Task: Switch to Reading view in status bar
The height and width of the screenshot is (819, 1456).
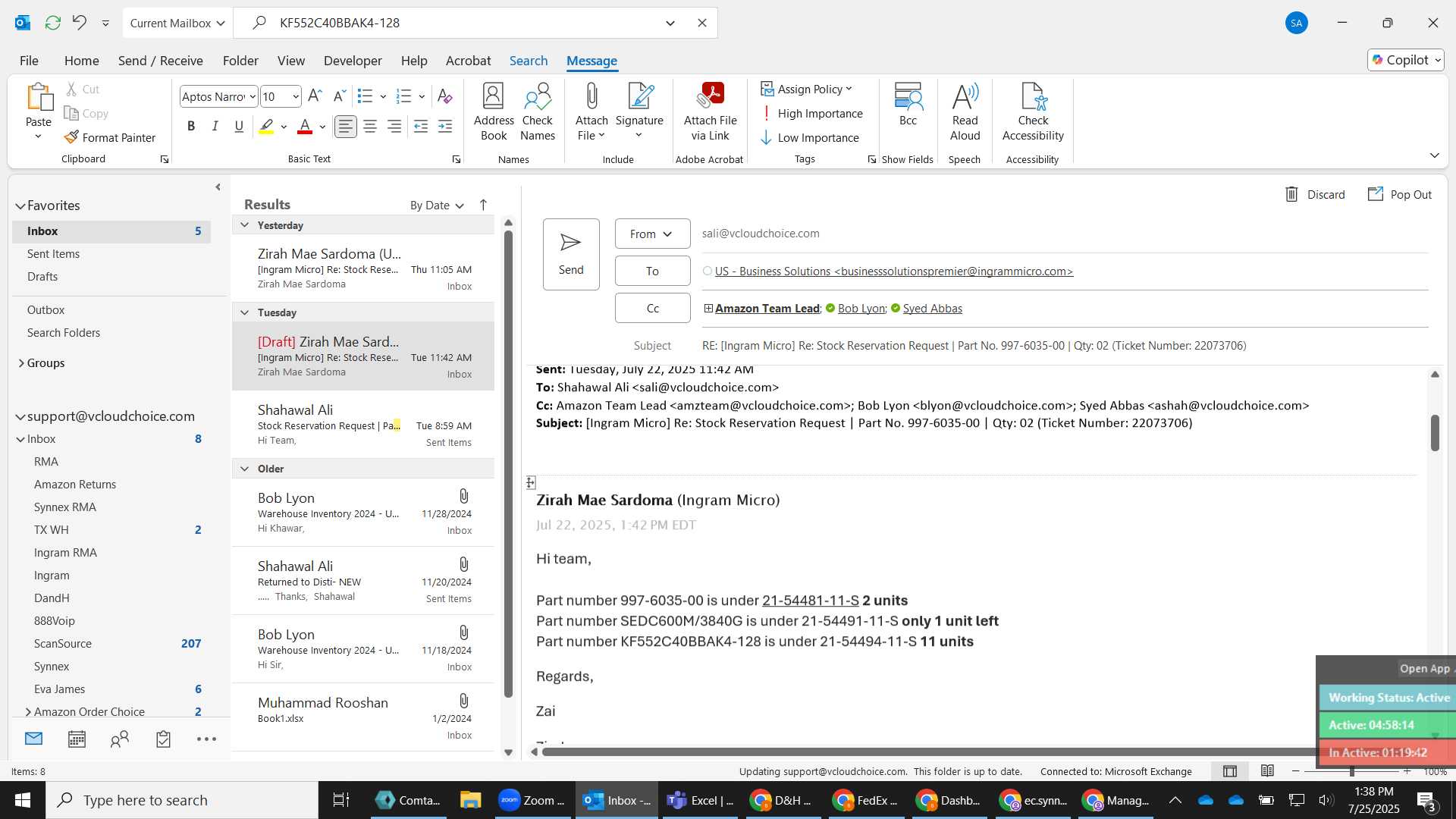Action: tap(1267, 771)
